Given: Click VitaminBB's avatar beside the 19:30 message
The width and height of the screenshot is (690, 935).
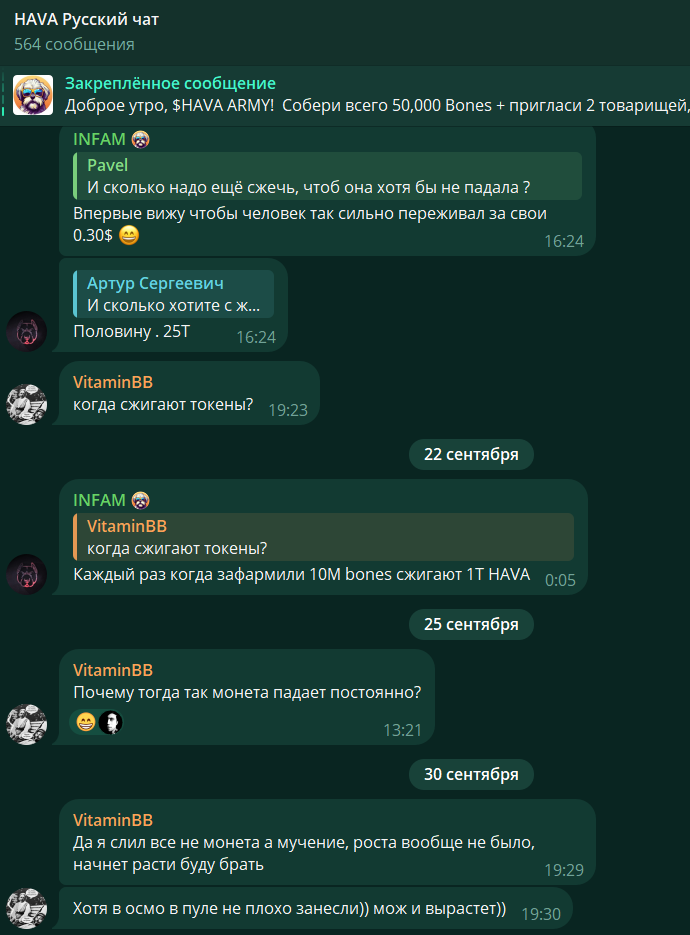Looking at the screenshot, I should [26, 908].
